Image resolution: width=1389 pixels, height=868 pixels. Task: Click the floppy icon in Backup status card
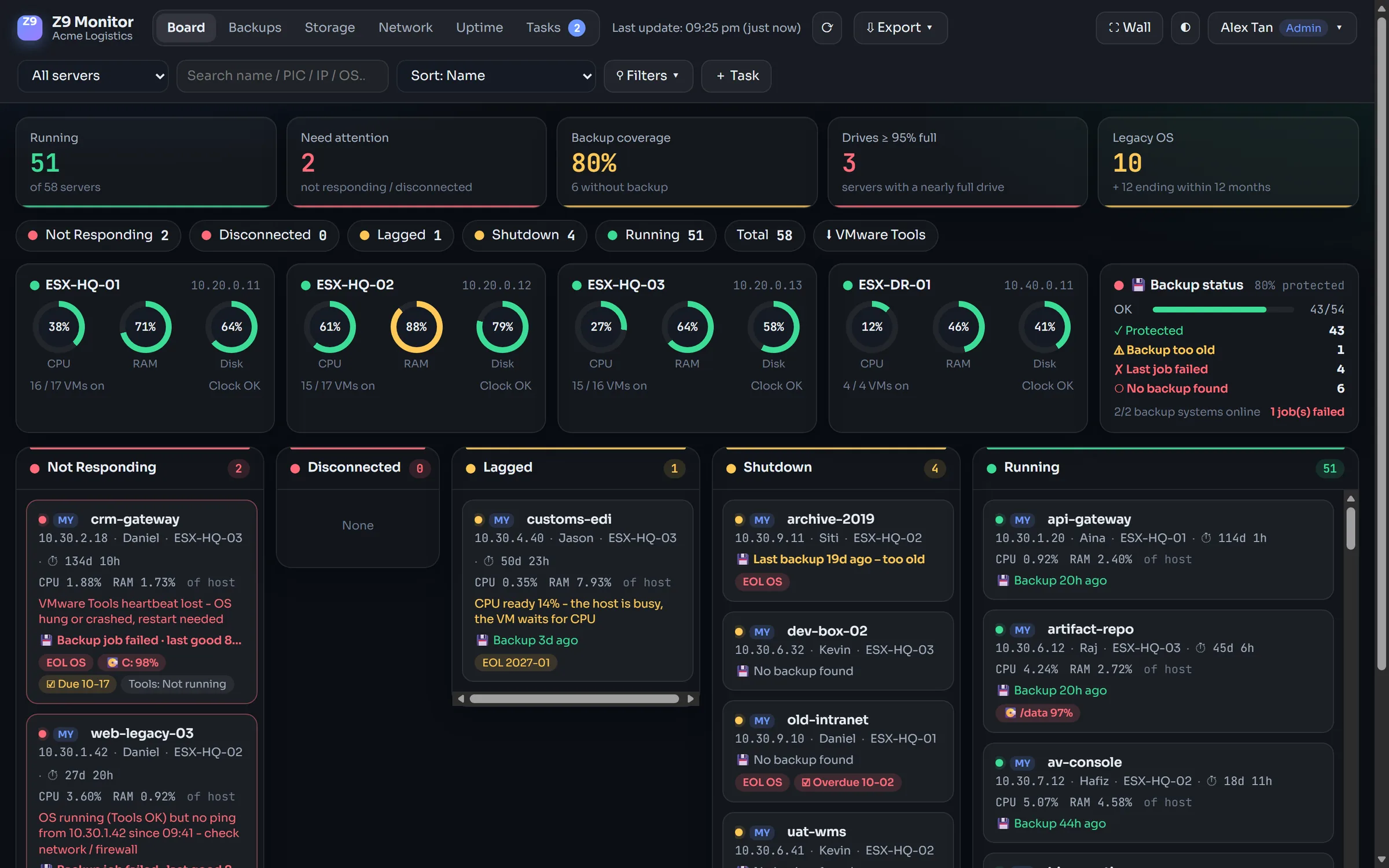1138,285
